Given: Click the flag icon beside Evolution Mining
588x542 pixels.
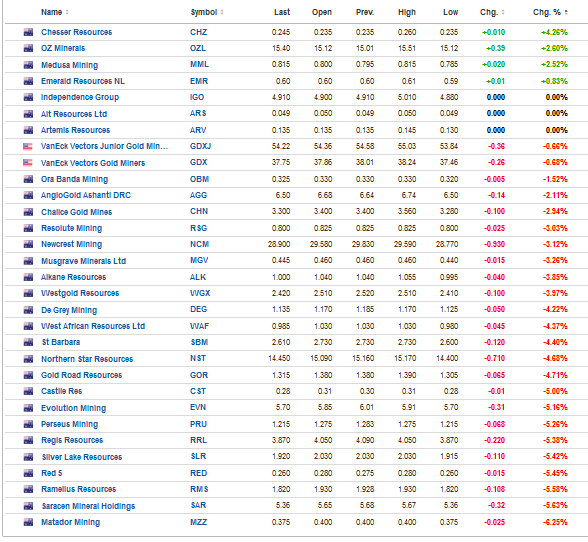Looking at the screenshot, I should pyautogui.click(x=28, y=408).
